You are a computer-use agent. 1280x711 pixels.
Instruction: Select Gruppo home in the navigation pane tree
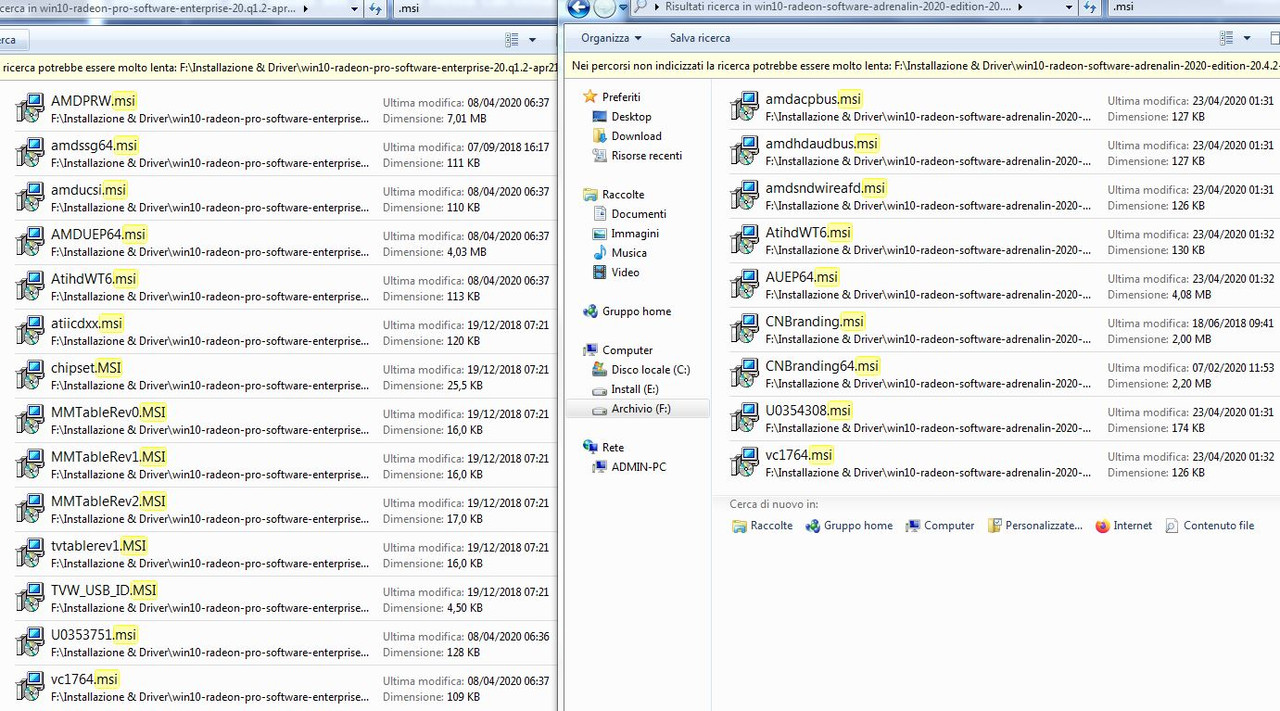[636, 311]
